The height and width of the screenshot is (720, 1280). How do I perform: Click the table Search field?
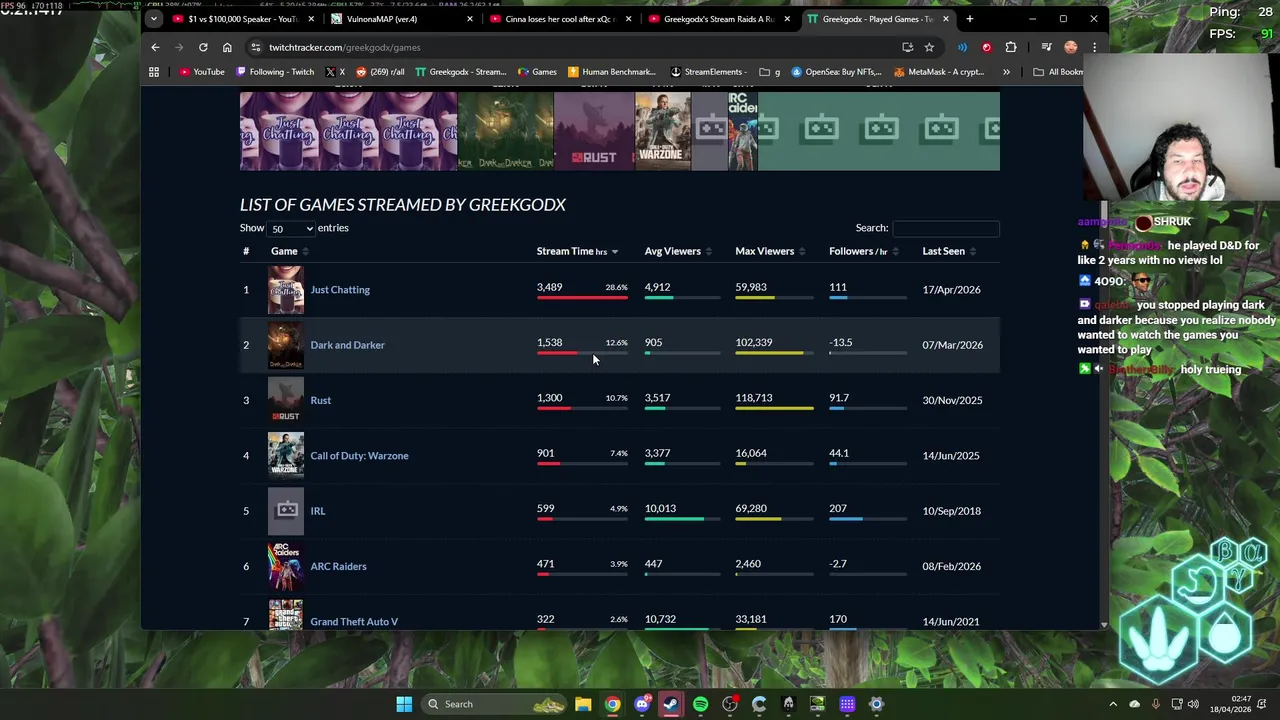pyautogui.click(x=945, y=228)
